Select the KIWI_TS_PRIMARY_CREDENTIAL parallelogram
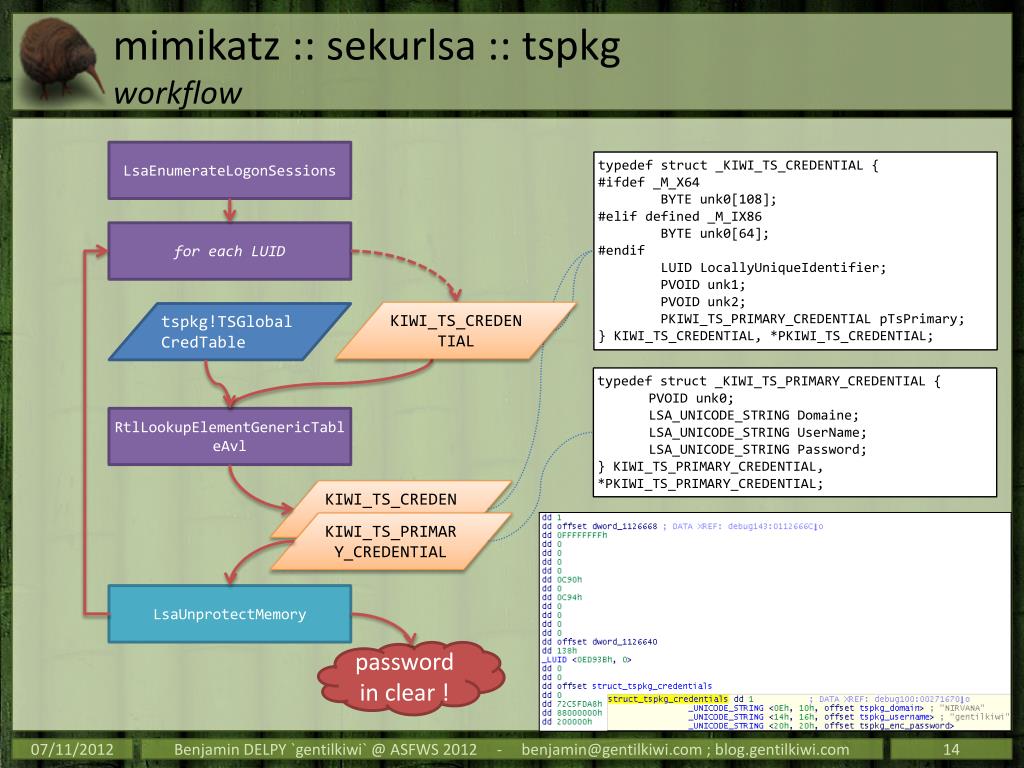The height and width of the screenshot is (768, 1024). click(x=391, y=541)
